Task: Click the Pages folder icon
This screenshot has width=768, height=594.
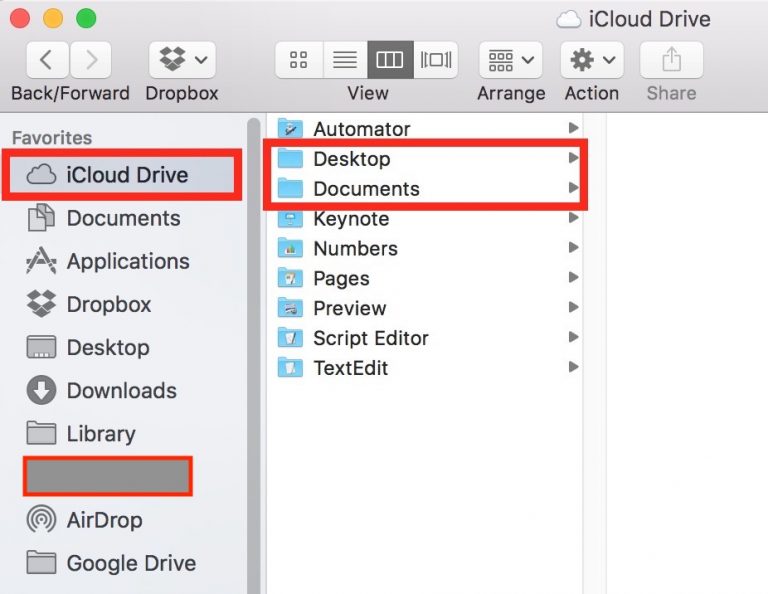Action: [290, 278]
